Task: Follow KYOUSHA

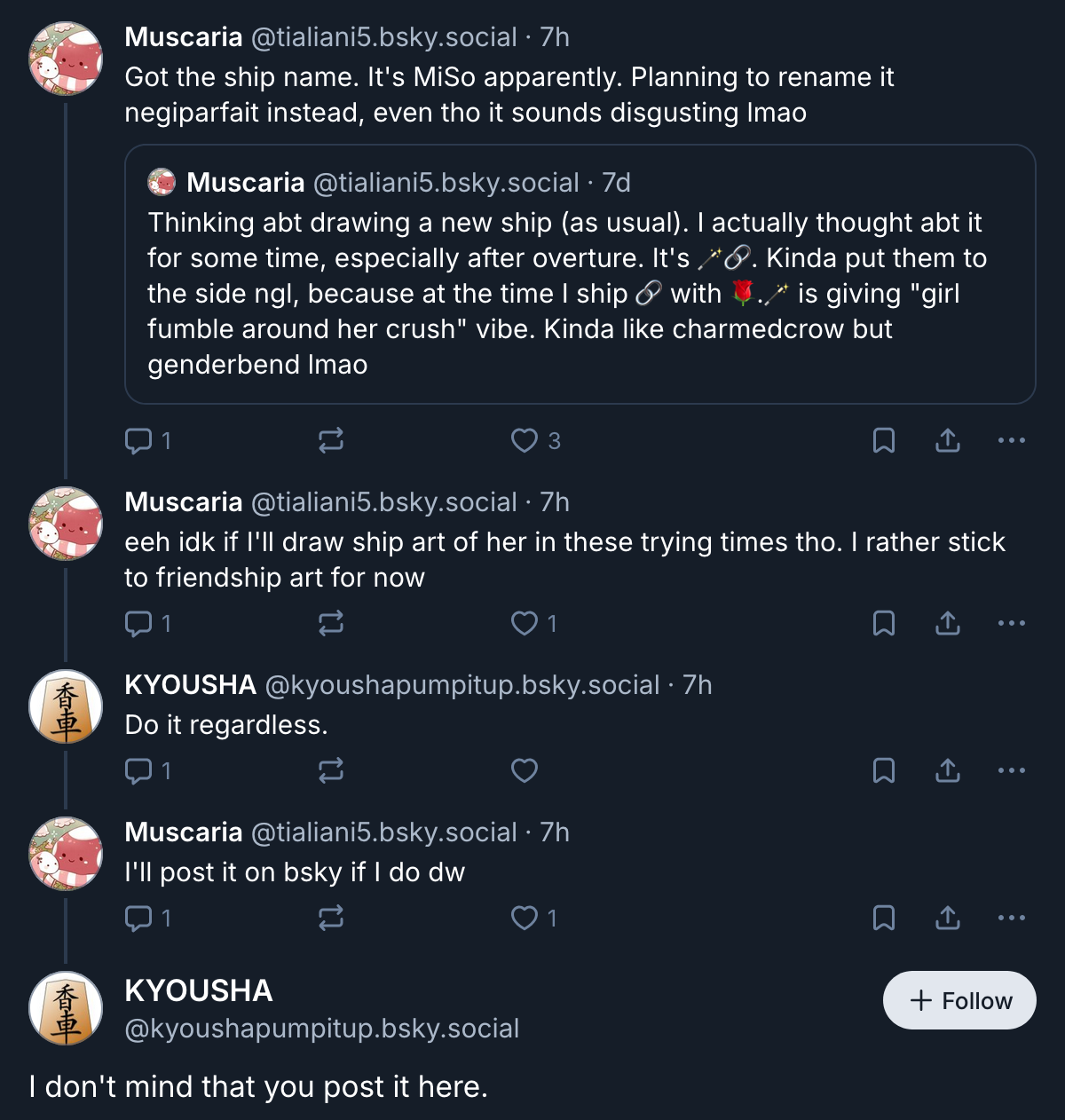Action: tap(959, 1000)
